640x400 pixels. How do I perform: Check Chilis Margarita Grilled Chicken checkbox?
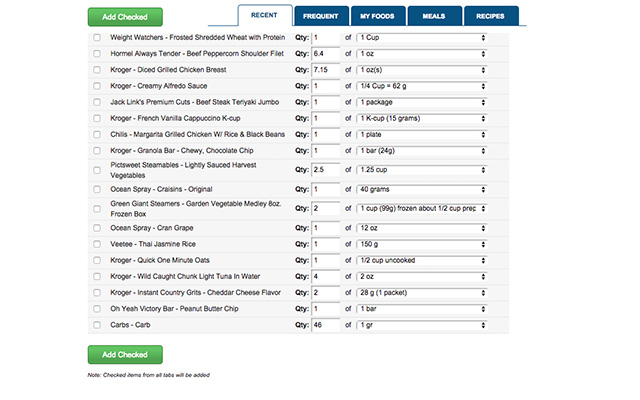[x=97, y=134]
